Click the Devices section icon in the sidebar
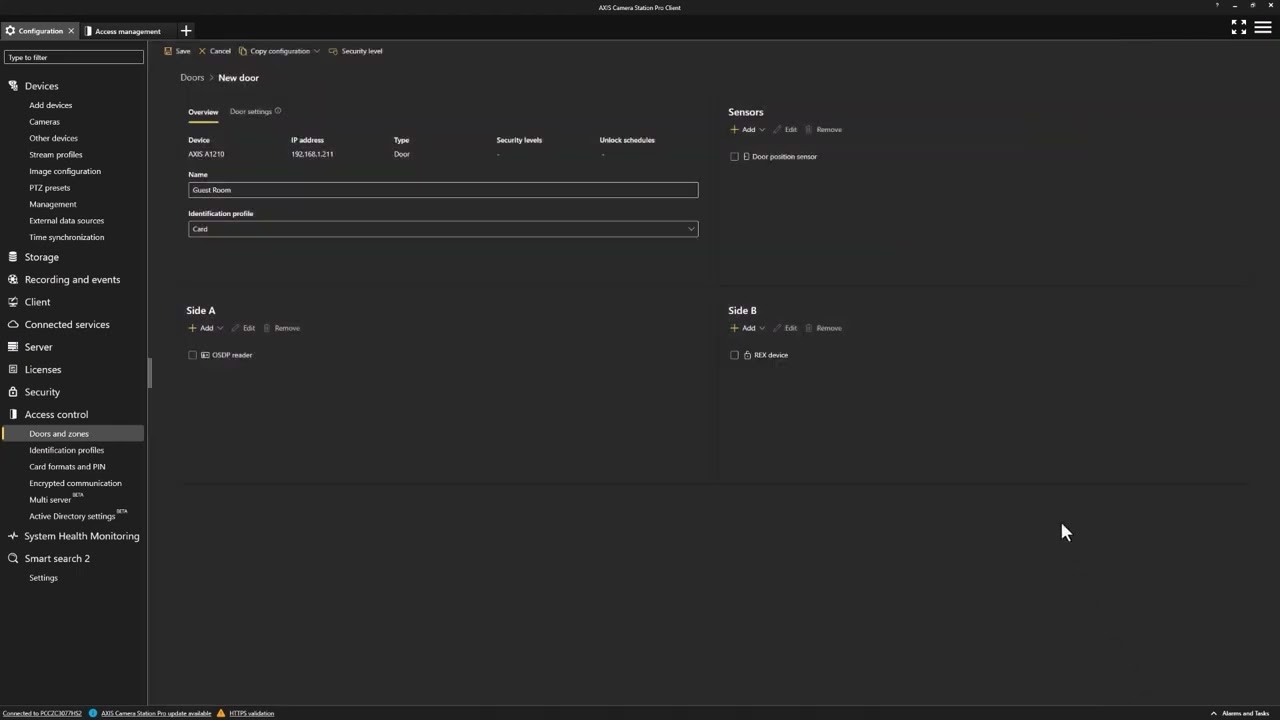The width and height of the screenshot is (1280, 720). coord(14,86)
